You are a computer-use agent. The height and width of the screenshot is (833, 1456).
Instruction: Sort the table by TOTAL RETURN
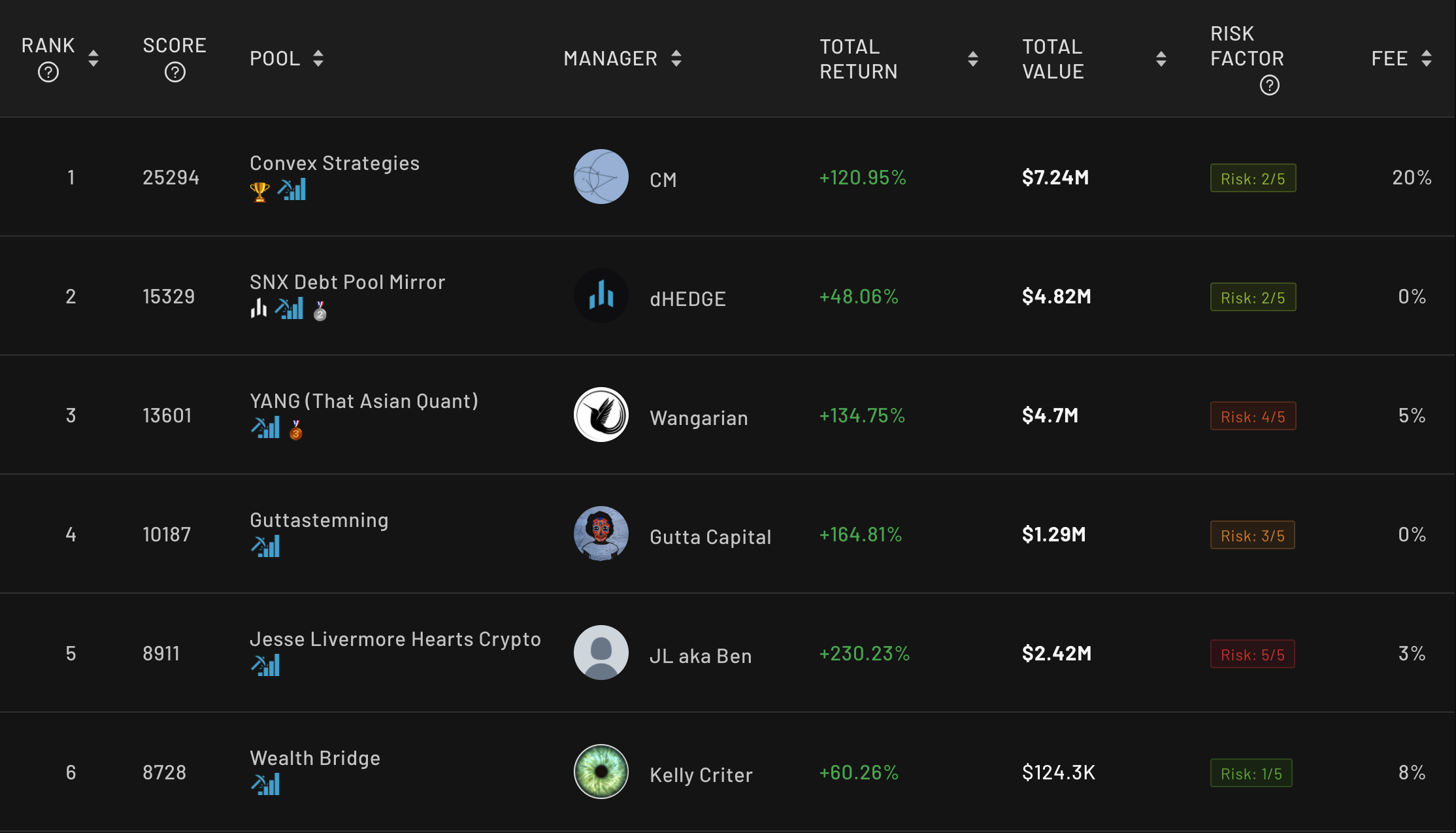click(x=973, y=59)
